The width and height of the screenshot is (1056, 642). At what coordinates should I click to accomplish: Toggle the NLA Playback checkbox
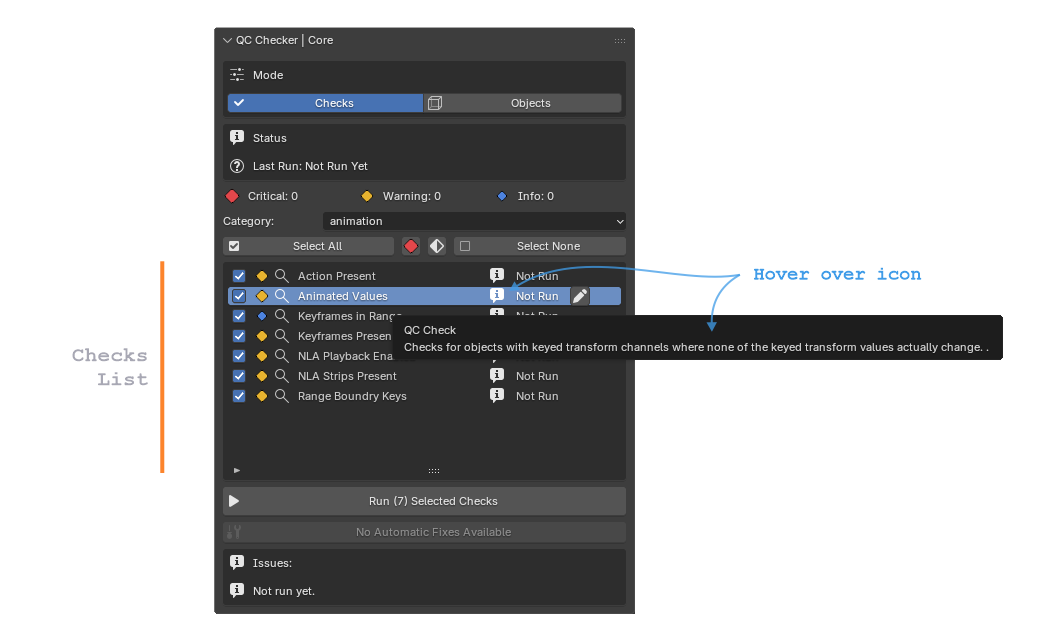pos(239,356)
